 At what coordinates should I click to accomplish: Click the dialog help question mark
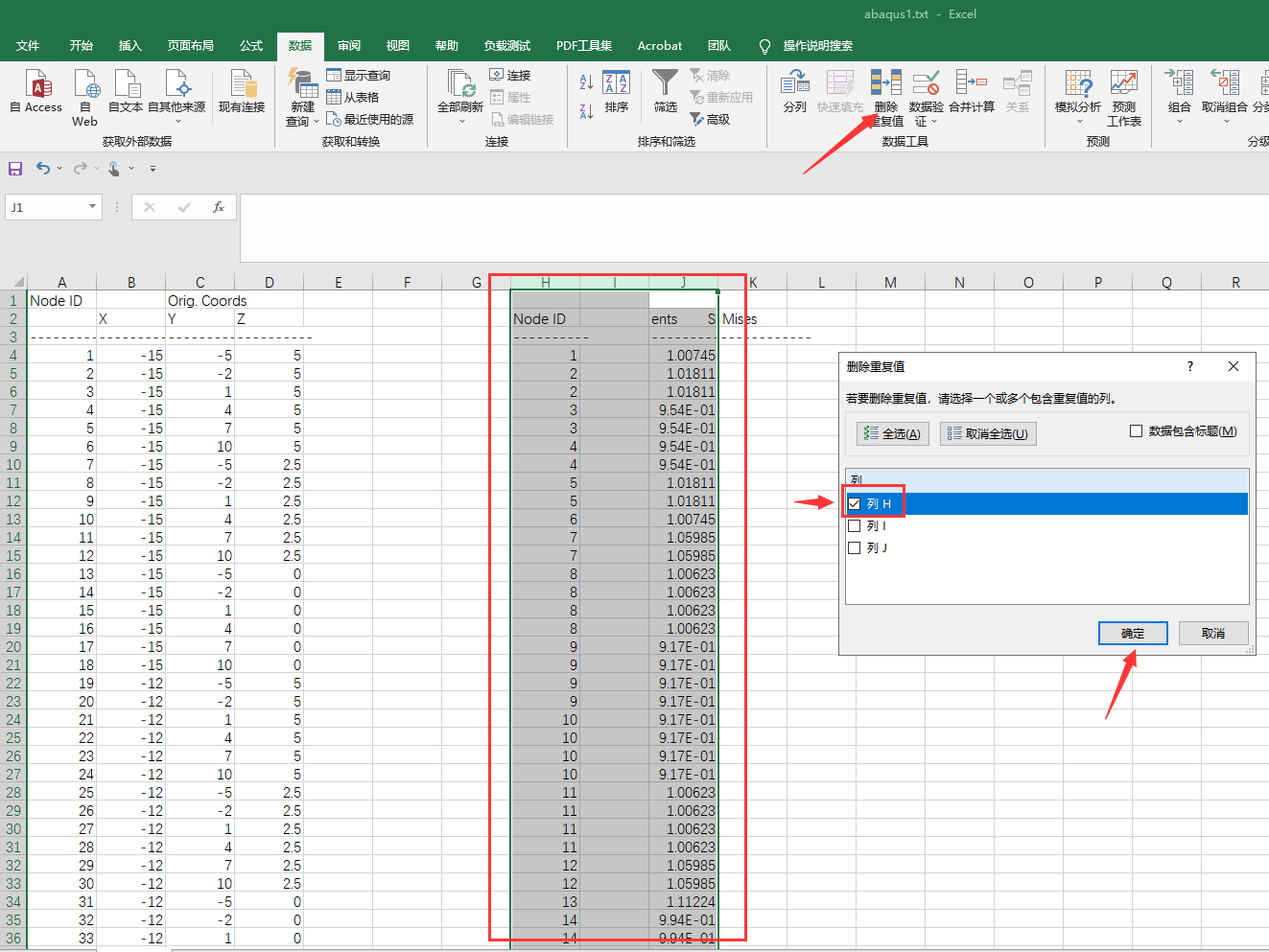(x=1190, y=366)
